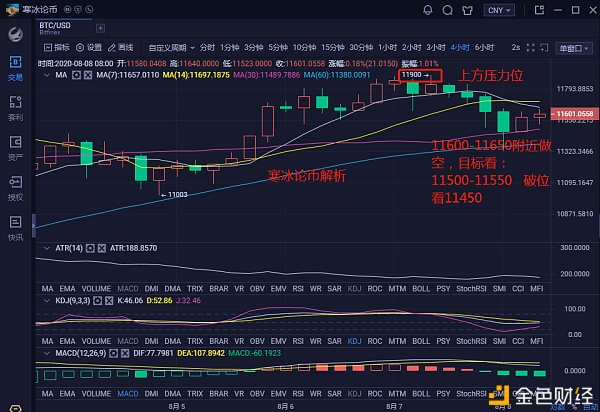Viewport: 600px width, 412px height.
Task: Expand the left side panel handle
Action: tap(34, 226)
